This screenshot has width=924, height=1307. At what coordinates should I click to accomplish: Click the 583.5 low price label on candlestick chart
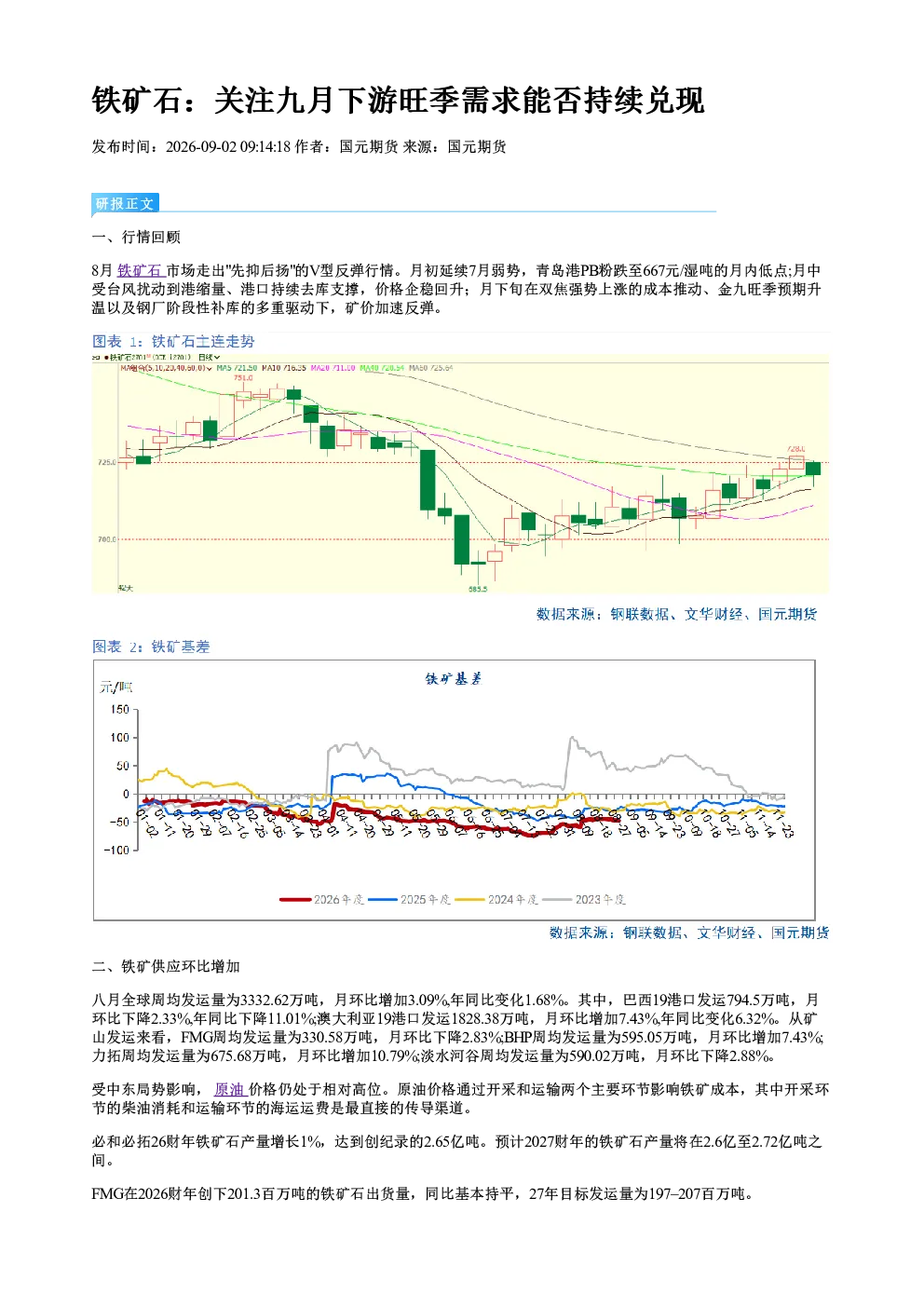click(x=478, y=589)
